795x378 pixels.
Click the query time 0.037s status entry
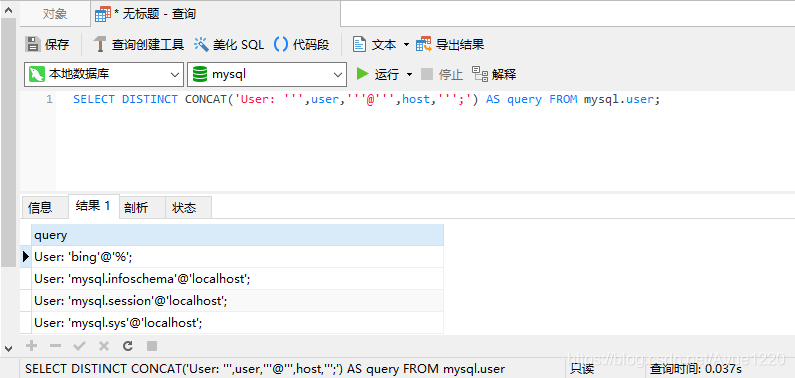tap(696, 369)
